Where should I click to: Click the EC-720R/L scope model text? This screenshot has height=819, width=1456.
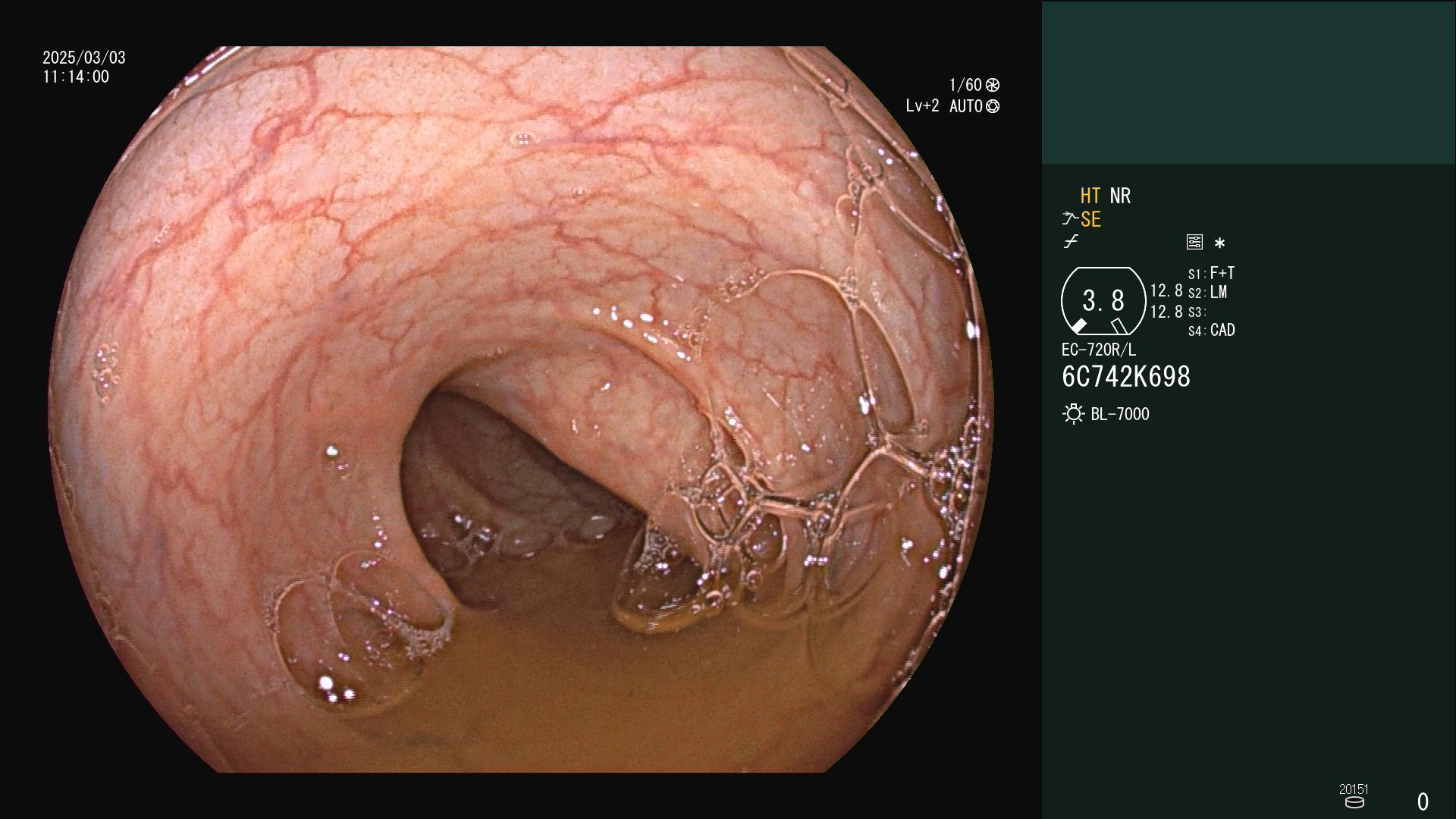point(1099,350)
